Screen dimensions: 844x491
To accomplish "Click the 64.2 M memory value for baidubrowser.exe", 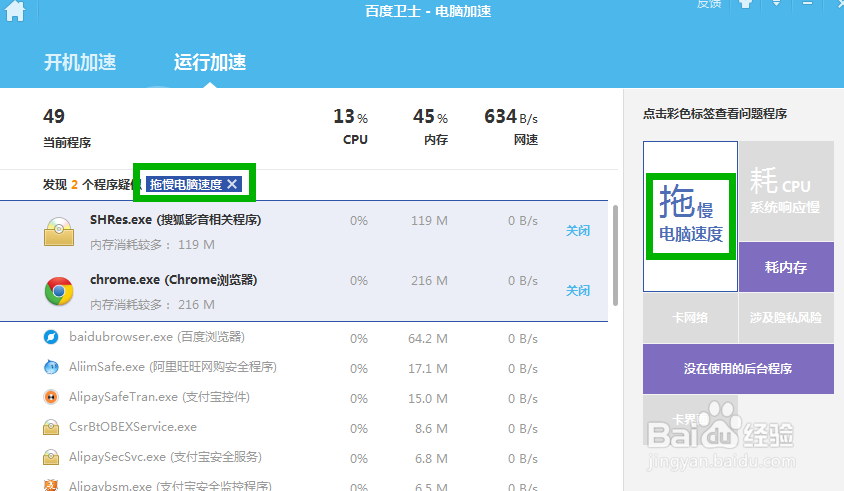I will click(x=428, y=339).
